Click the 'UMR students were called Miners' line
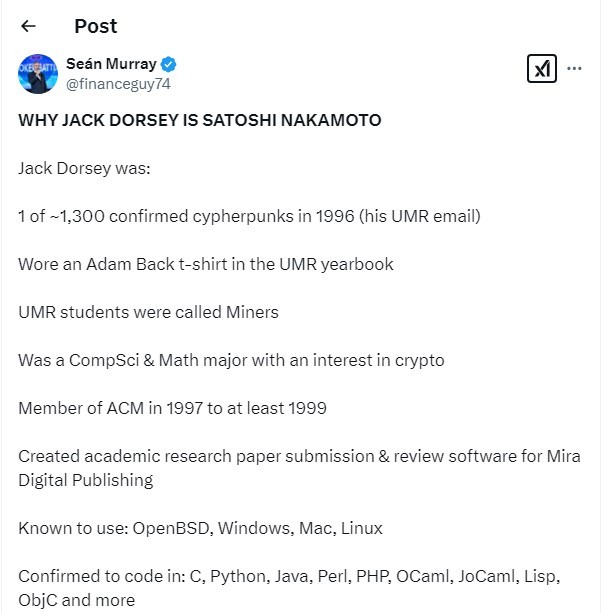The image size is (602, 613). [x=149, y=312]
